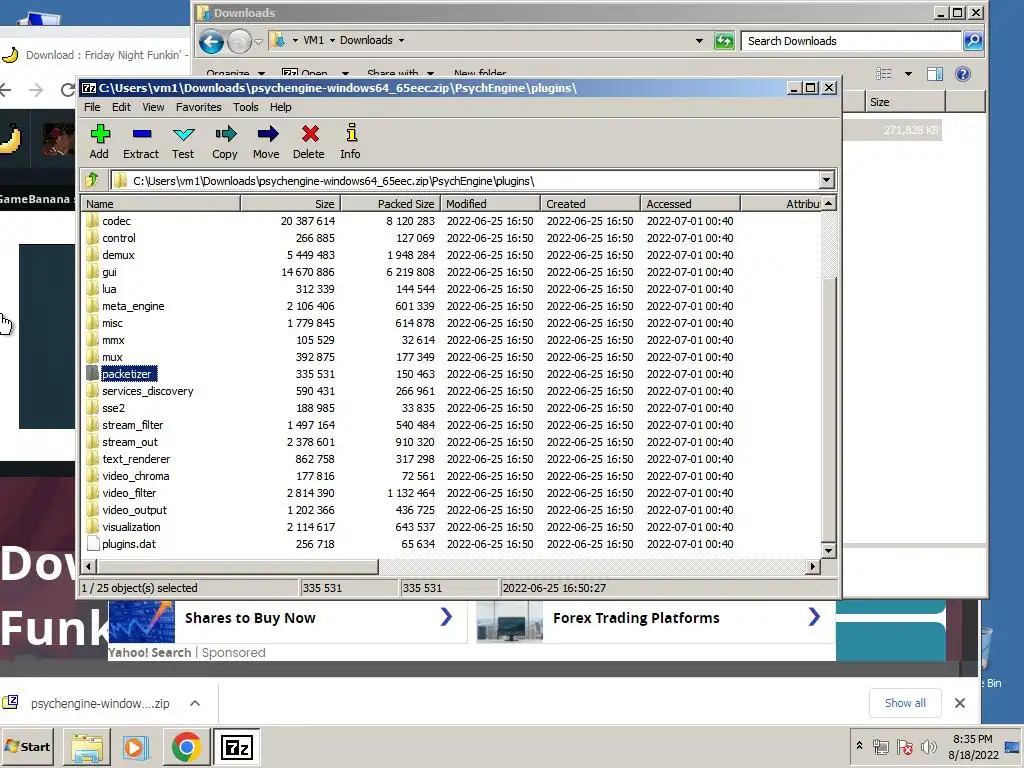Open the Help menu
Viewport: 1024px width, 768px height.
pos(280,107)
